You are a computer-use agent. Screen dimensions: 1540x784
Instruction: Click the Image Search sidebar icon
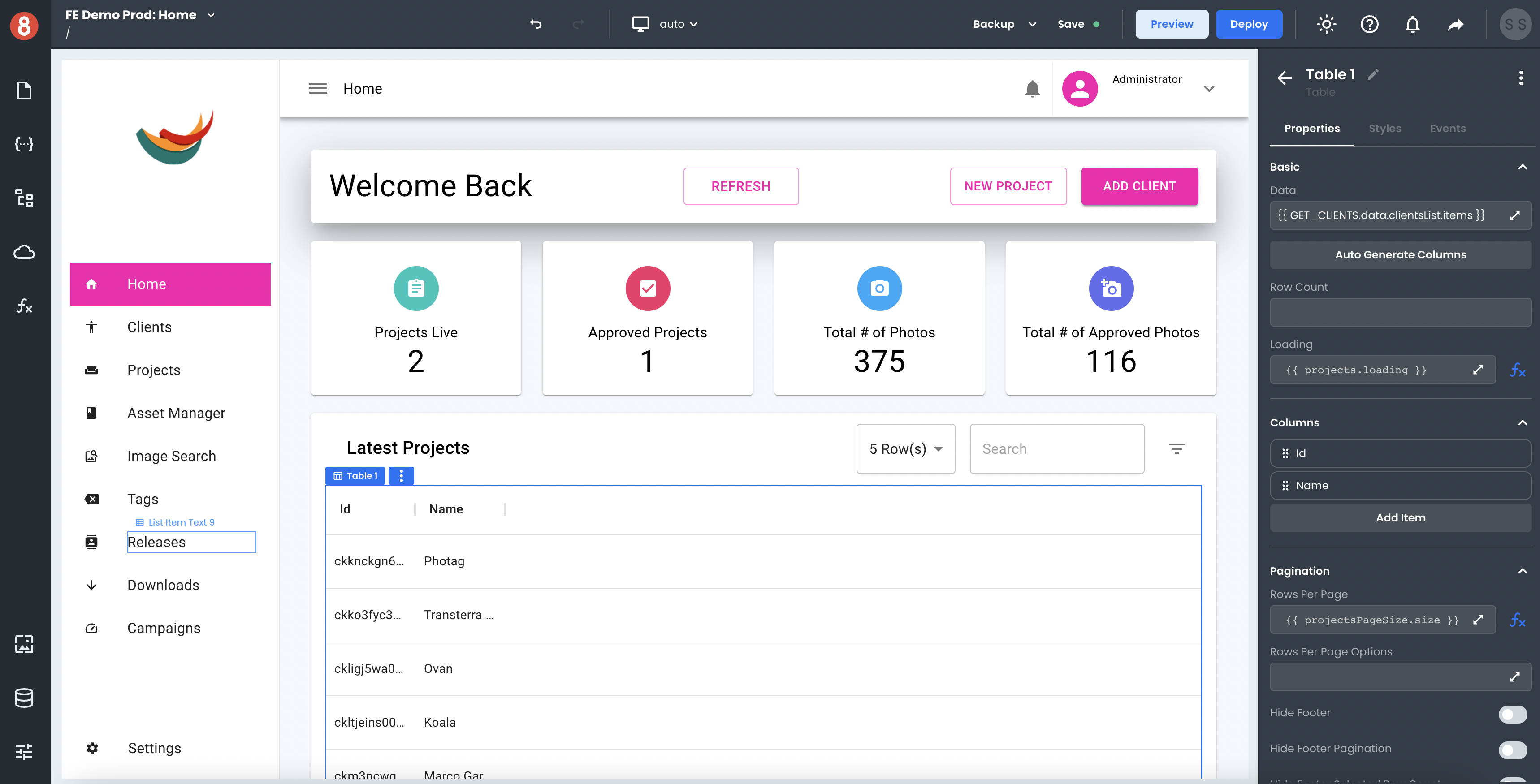(90, 455)
